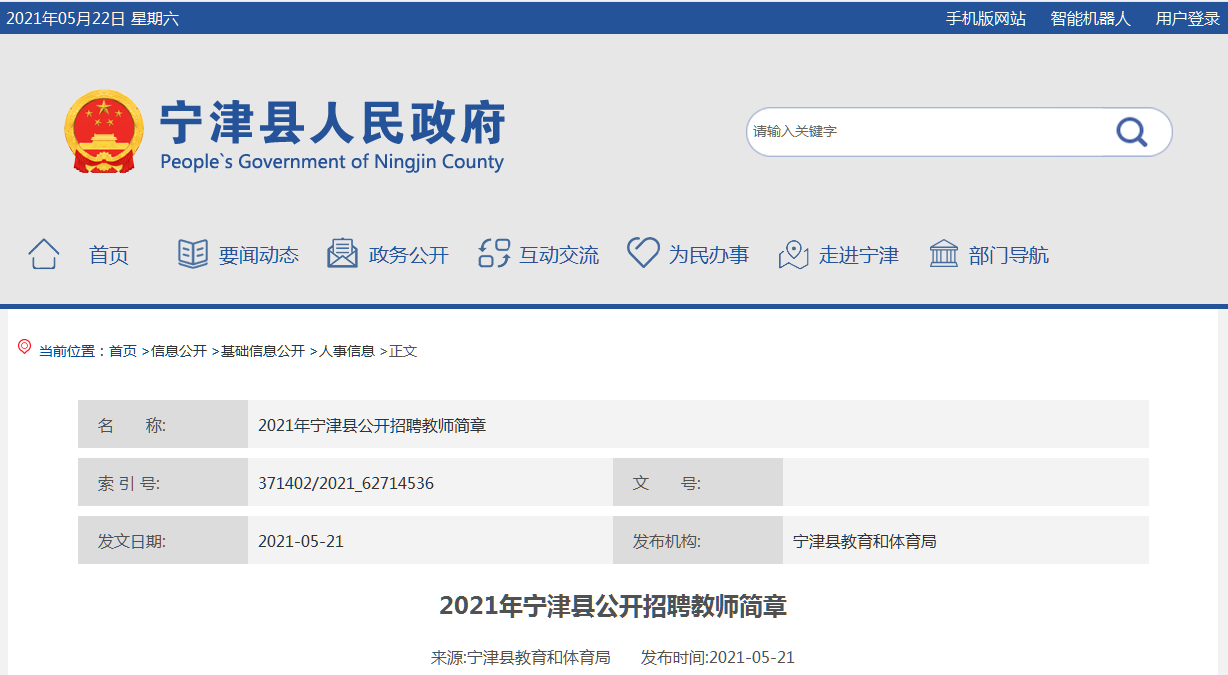The width and height of the screenshot is (1228, 675).
Task: Click the red location marker icon
Action: tap(25, 347)
